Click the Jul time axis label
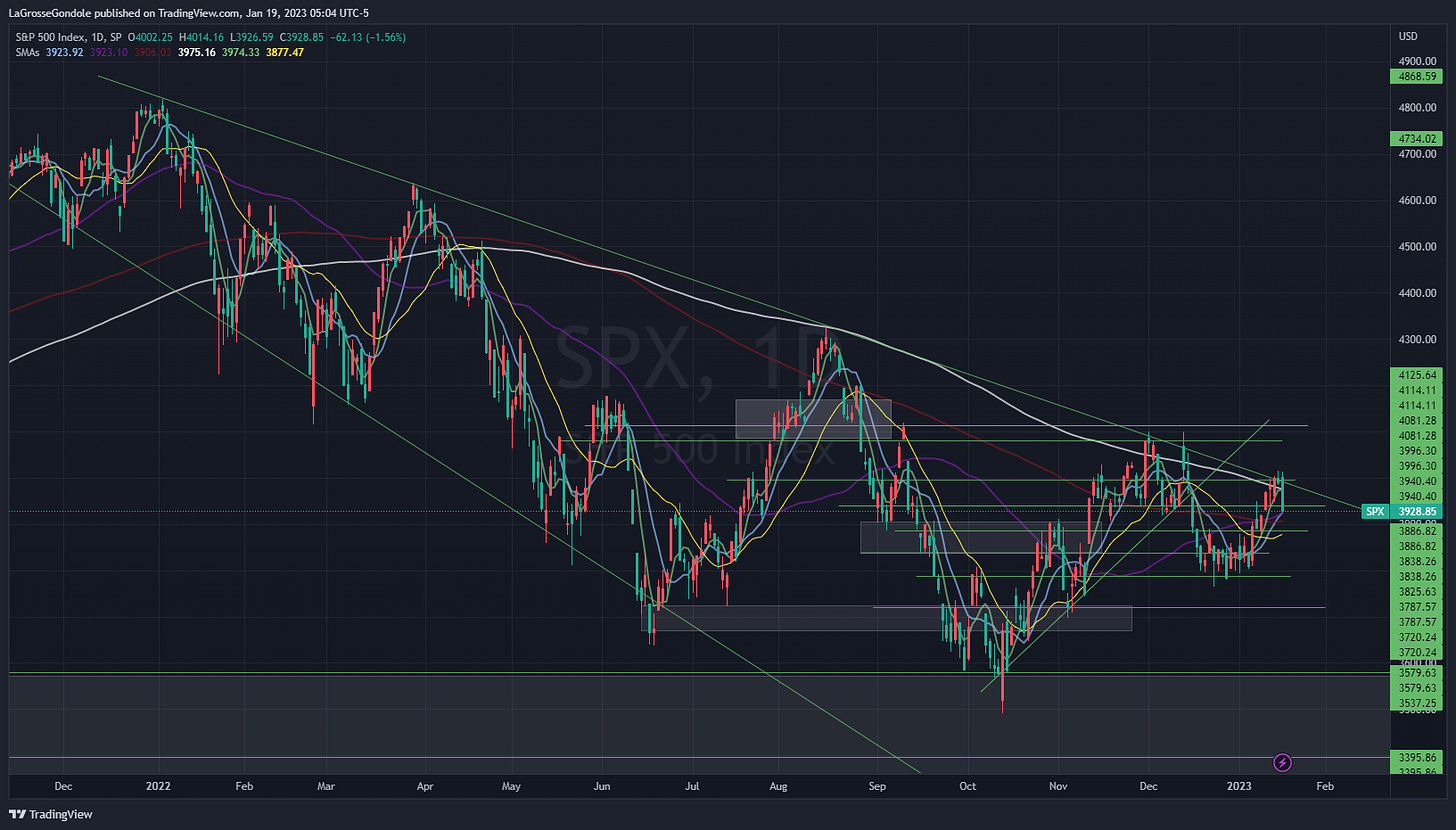Screen dimensions: 1456x830 691,788
